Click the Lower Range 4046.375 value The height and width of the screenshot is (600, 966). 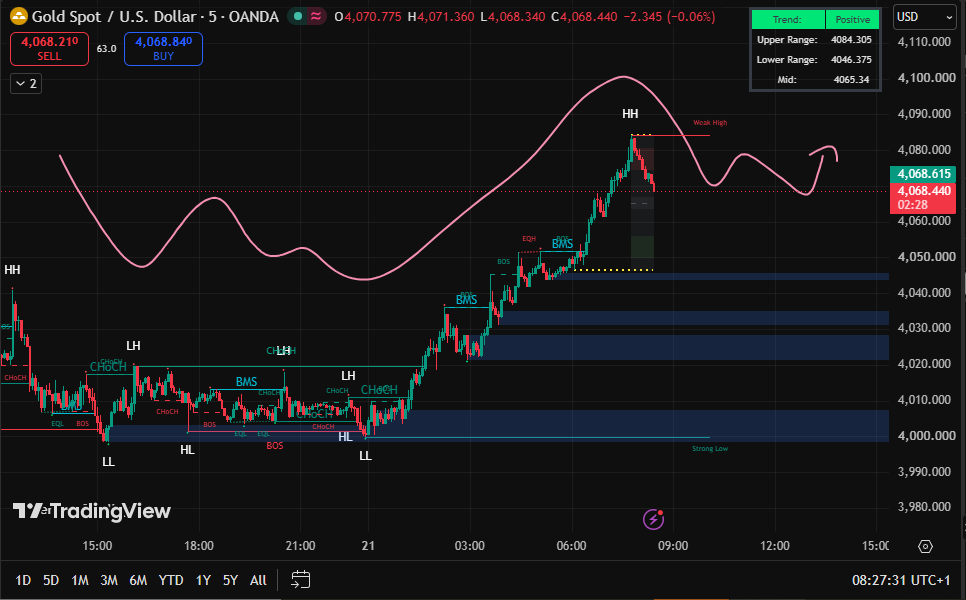point(851,60)
